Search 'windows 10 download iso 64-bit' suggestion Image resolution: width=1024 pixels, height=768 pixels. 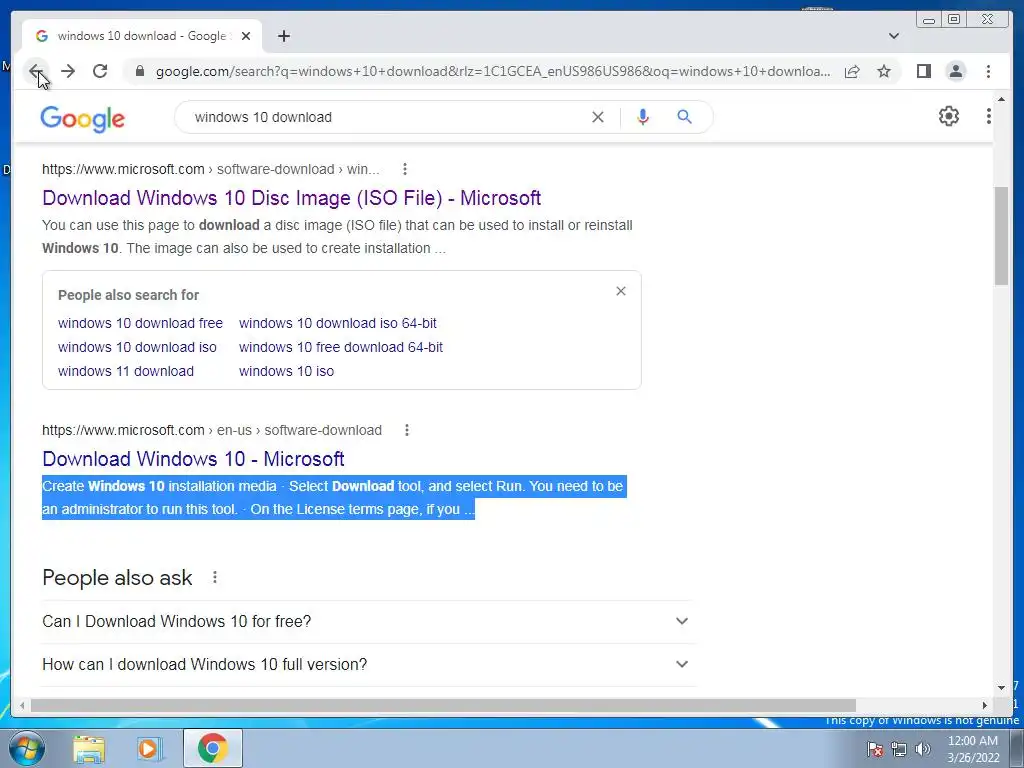(338, 323)
